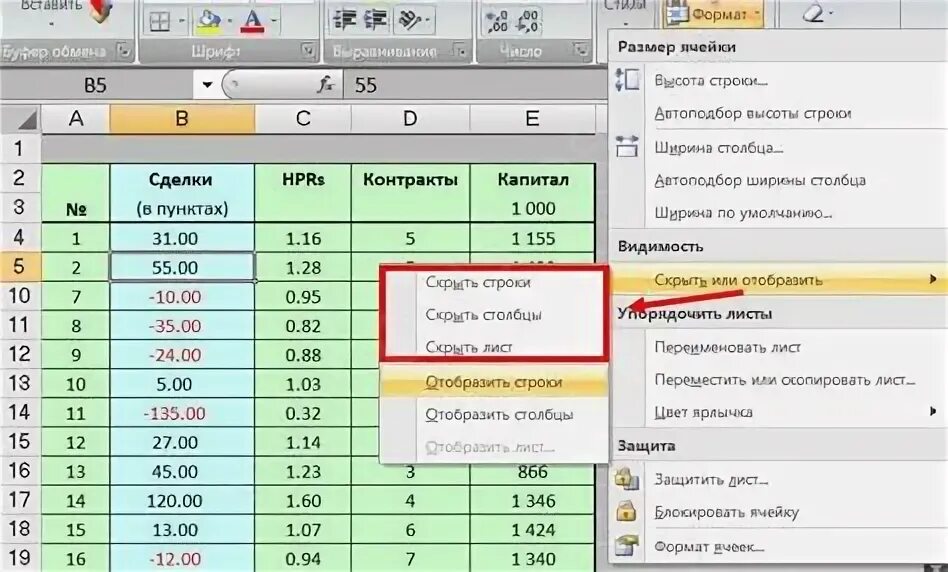Choose Высота строки menu item
Screen dimensions: 948x572
pos(711,80)
